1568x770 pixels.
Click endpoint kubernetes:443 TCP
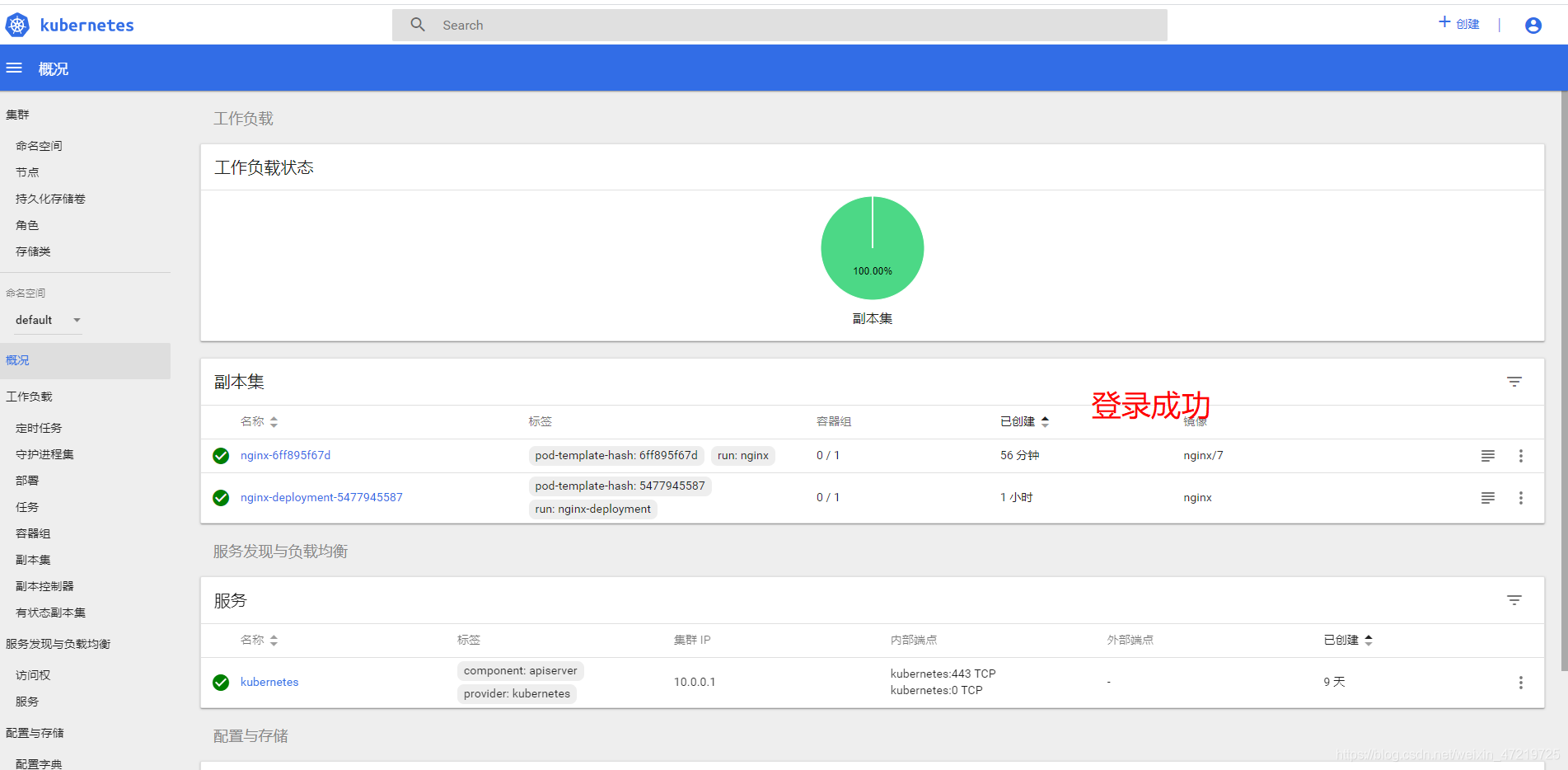(943, 674)
